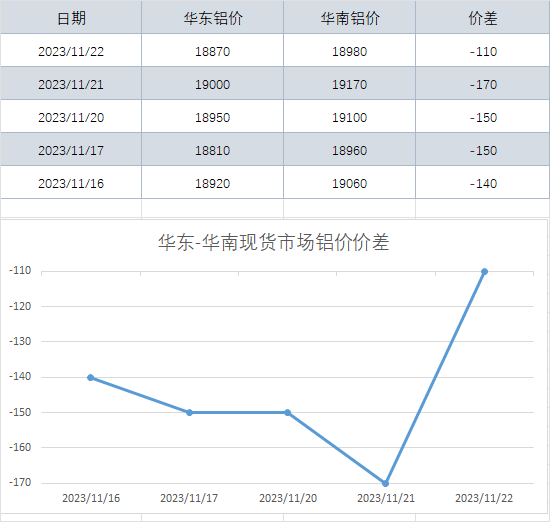The height and width of the screenshot is (522, 550).
Task: Select -150 cell in 2023/11/20 row
Action: tap(483, 116)
